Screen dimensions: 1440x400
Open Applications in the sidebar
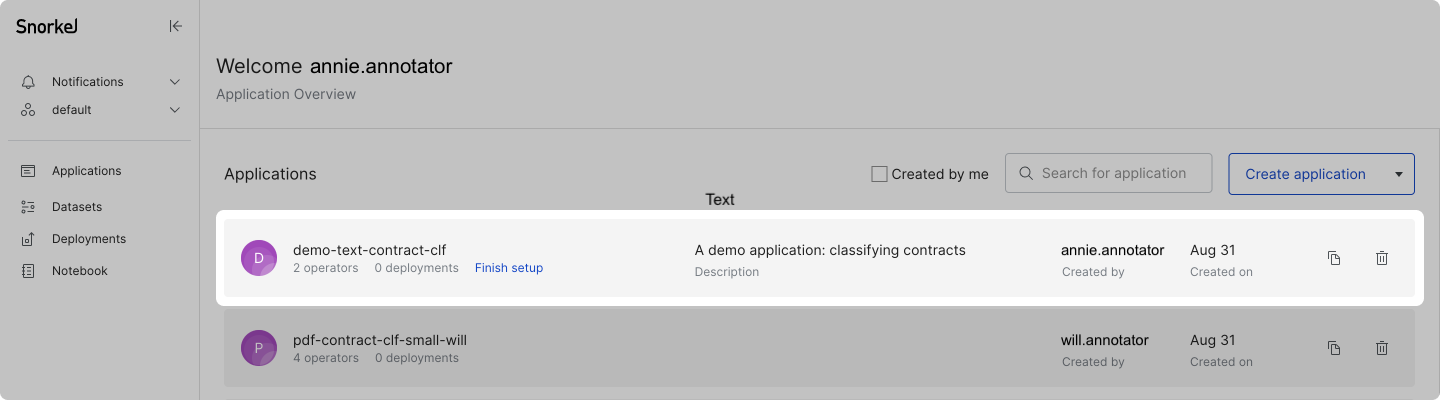coord(87,171)
